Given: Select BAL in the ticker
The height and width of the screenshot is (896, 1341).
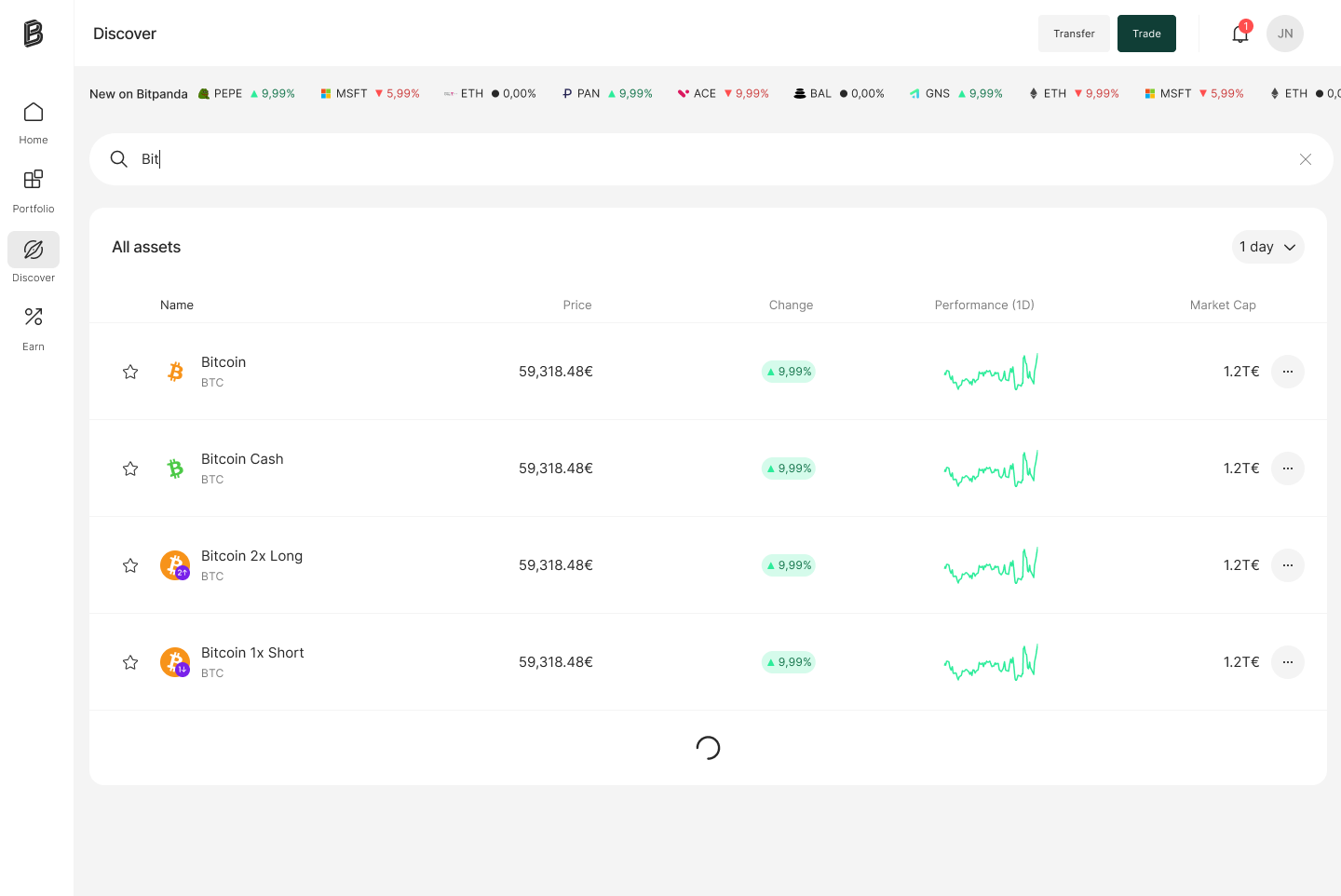Looking at the screenshot, I should pos(839,94).
